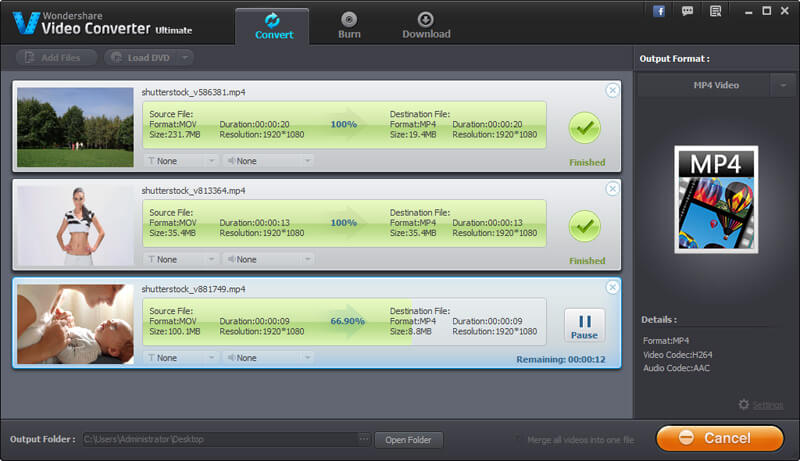Pause the shutterstock_v881749.mp4 conversion
This screenshot has height=461, width=800.
pyautogui.click(x=584, y=323)
